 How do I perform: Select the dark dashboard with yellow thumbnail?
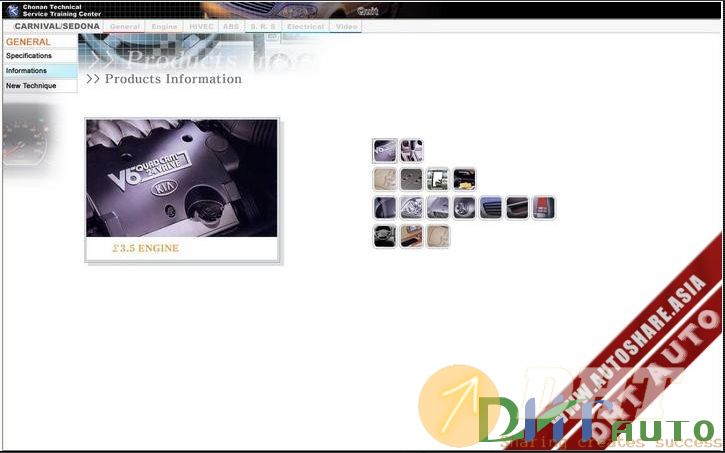click(x=464, y=179)
